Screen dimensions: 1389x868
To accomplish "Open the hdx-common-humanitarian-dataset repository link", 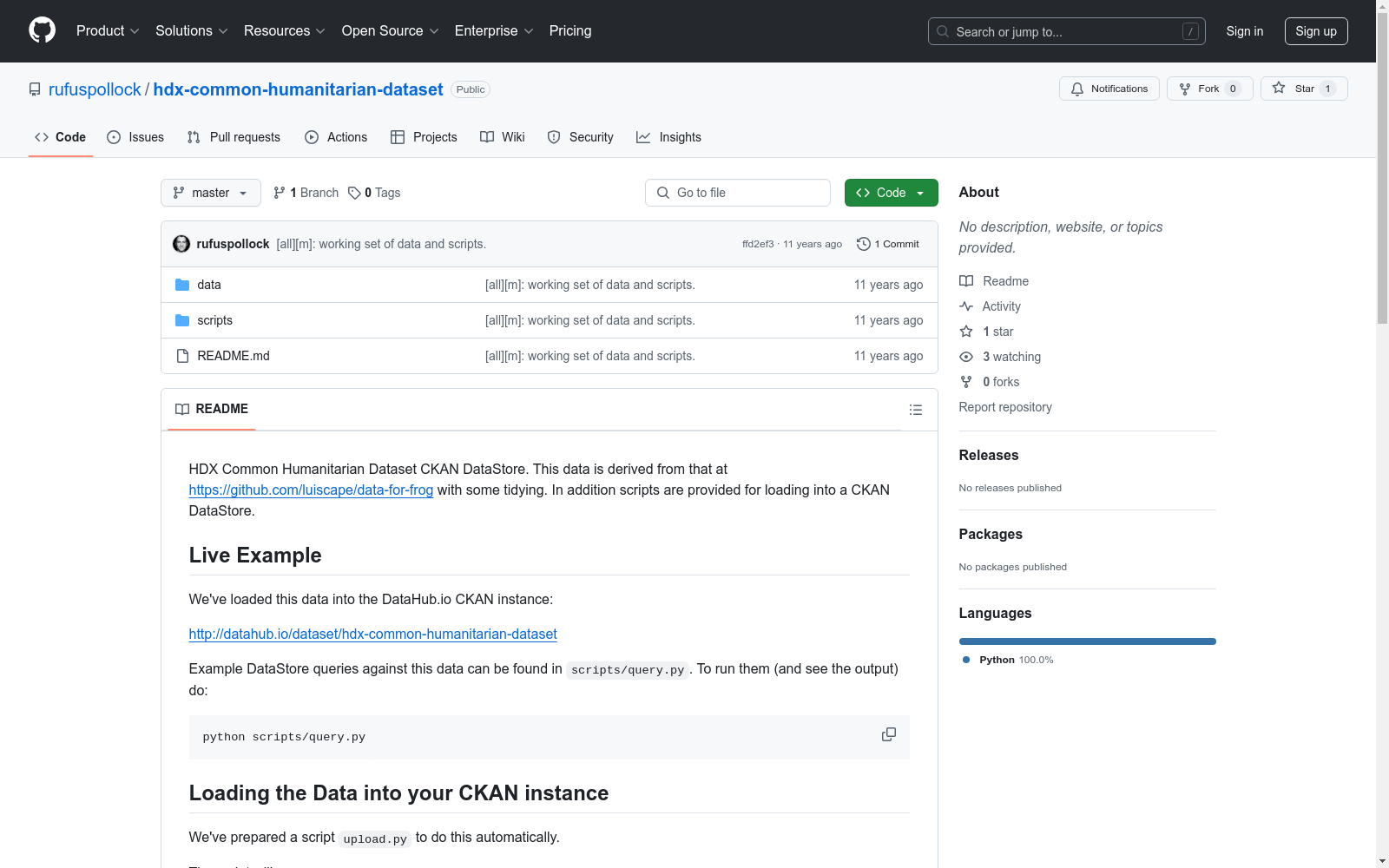I will coord(299,89).
